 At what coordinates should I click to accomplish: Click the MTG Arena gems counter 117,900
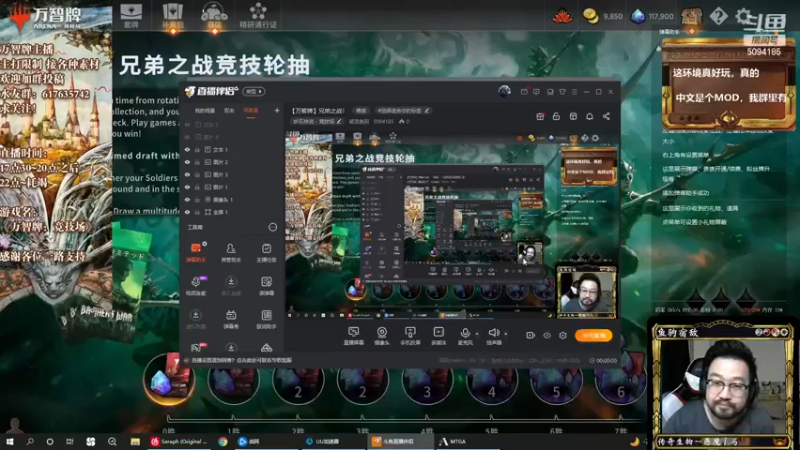652,16
